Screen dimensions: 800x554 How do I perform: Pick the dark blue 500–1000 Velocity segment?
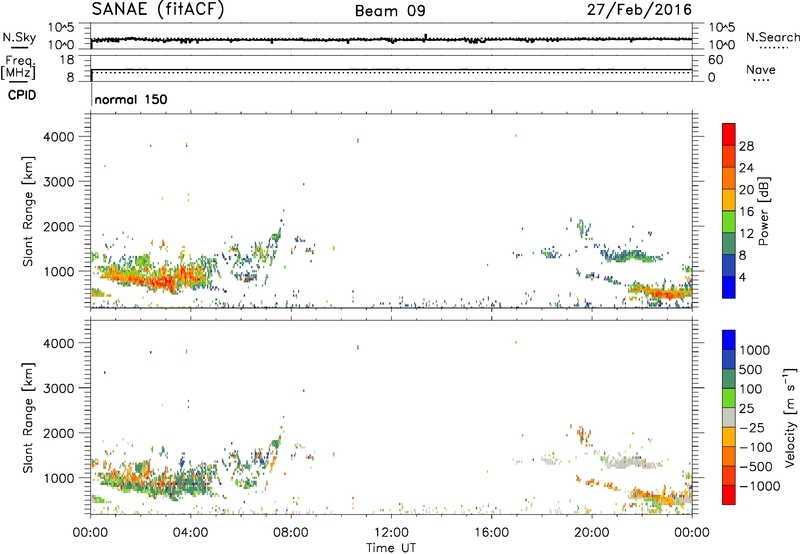(729, 359)
